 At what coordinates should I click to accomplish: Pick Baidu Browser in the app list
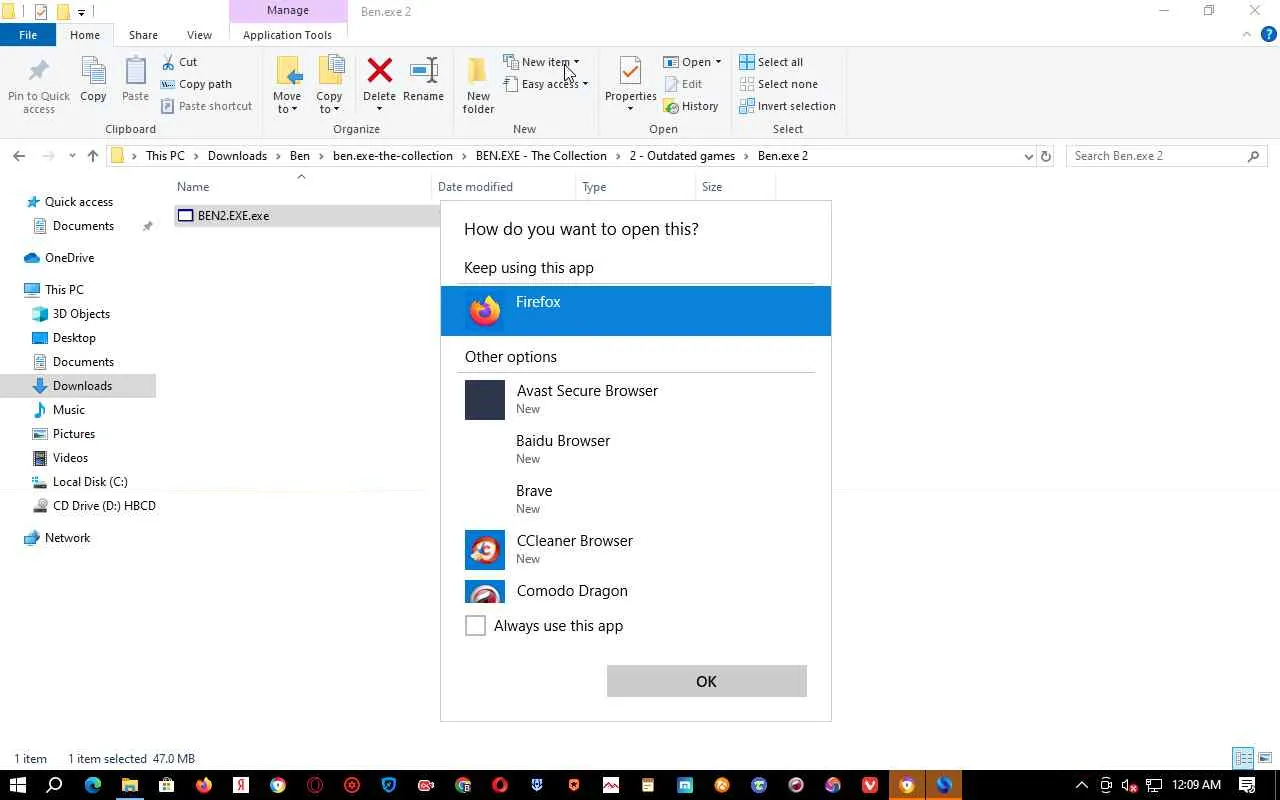tap(636, 449)
